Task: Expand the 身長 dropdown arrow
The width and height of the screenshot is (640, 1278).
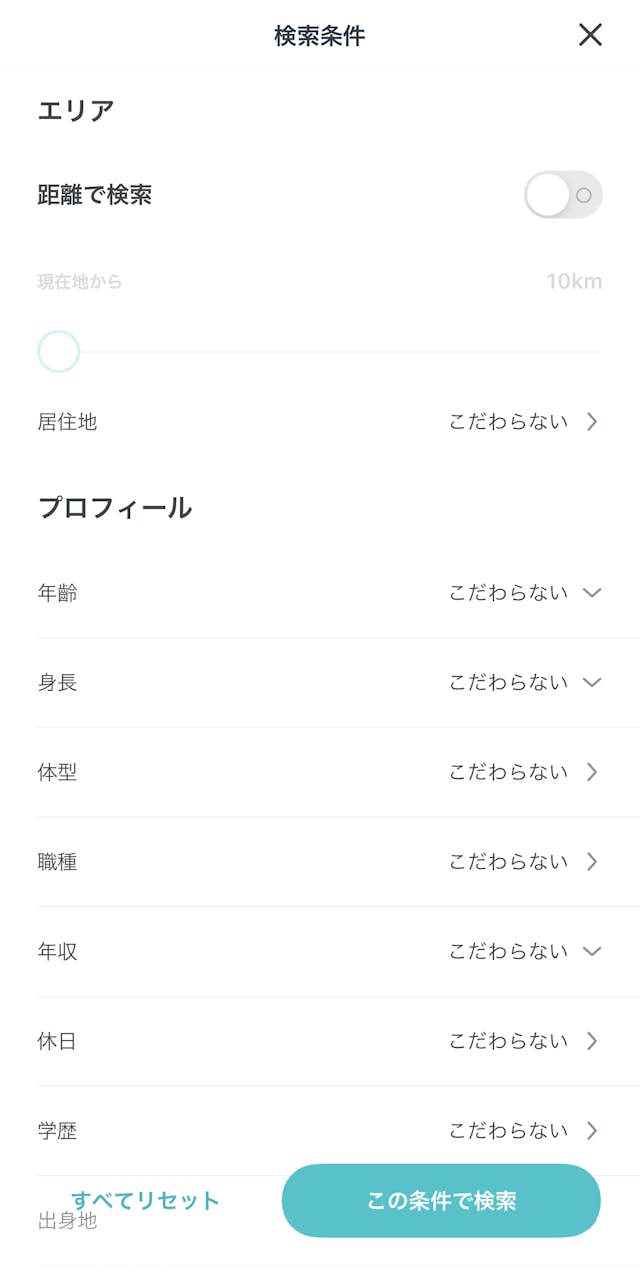Action: point(592,683)
